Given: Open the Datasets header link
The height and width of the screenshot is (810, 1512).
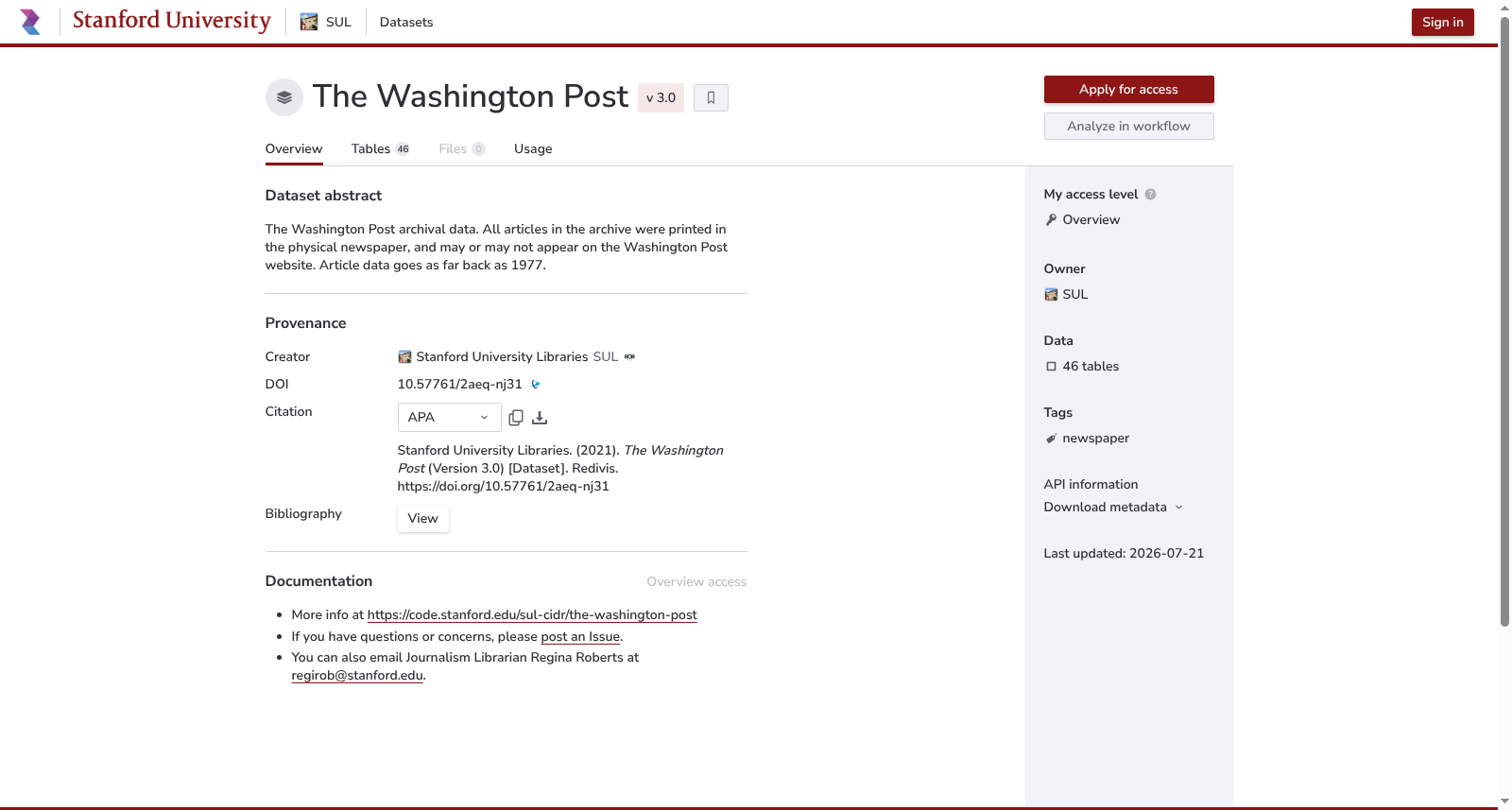Looking at the screenshot, I should pyautogui.click(x=406, y=22).
